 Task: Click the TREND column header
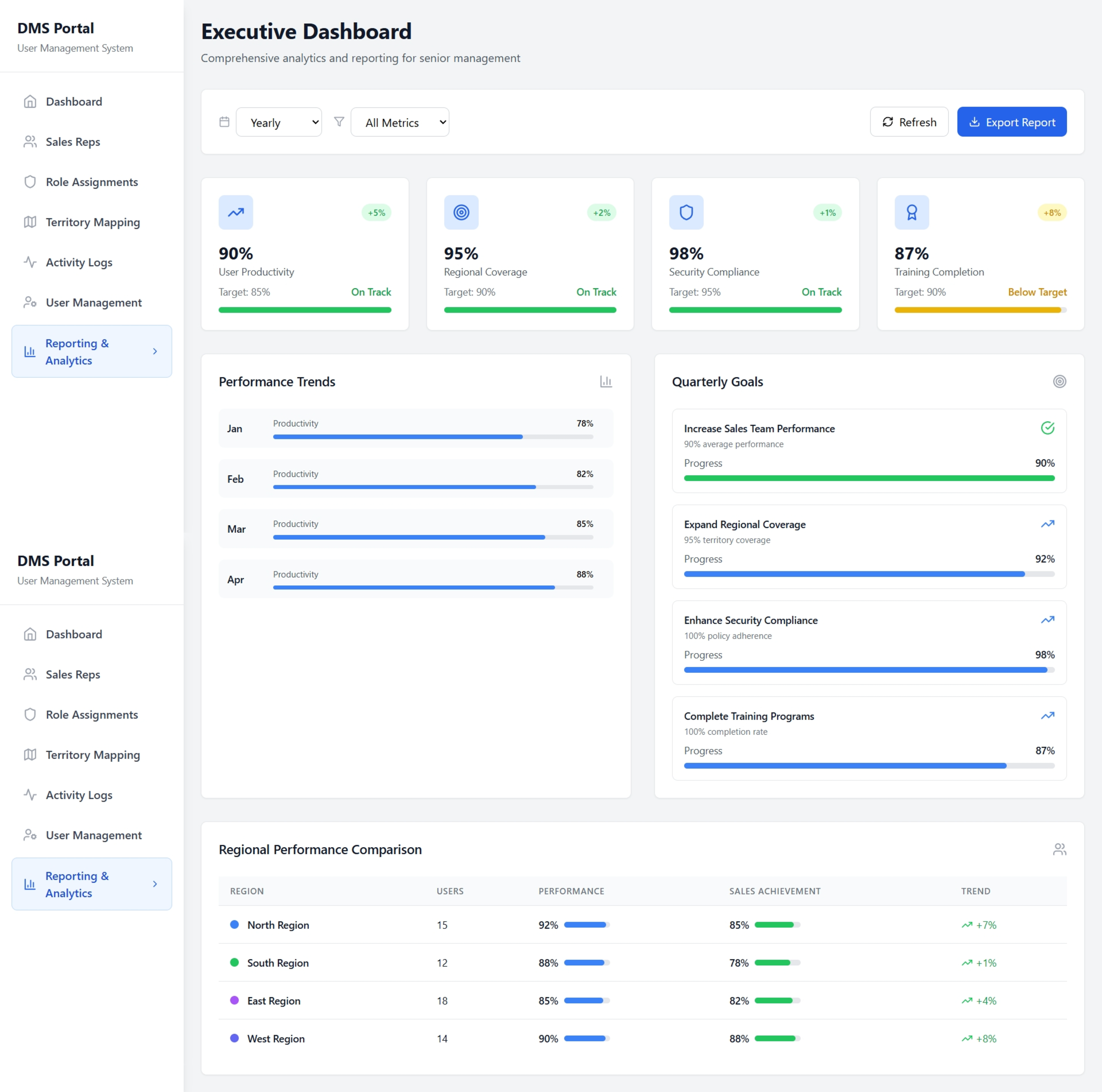[975, 891]
